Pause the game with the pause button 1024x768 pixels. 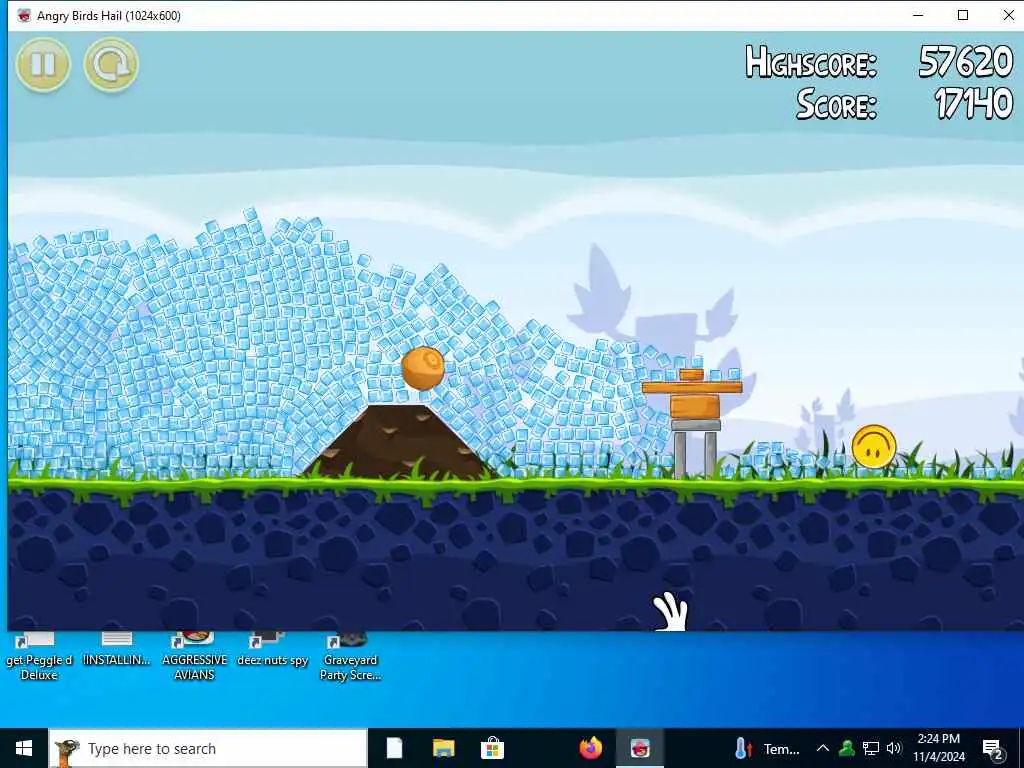click(x=43, y=65)
